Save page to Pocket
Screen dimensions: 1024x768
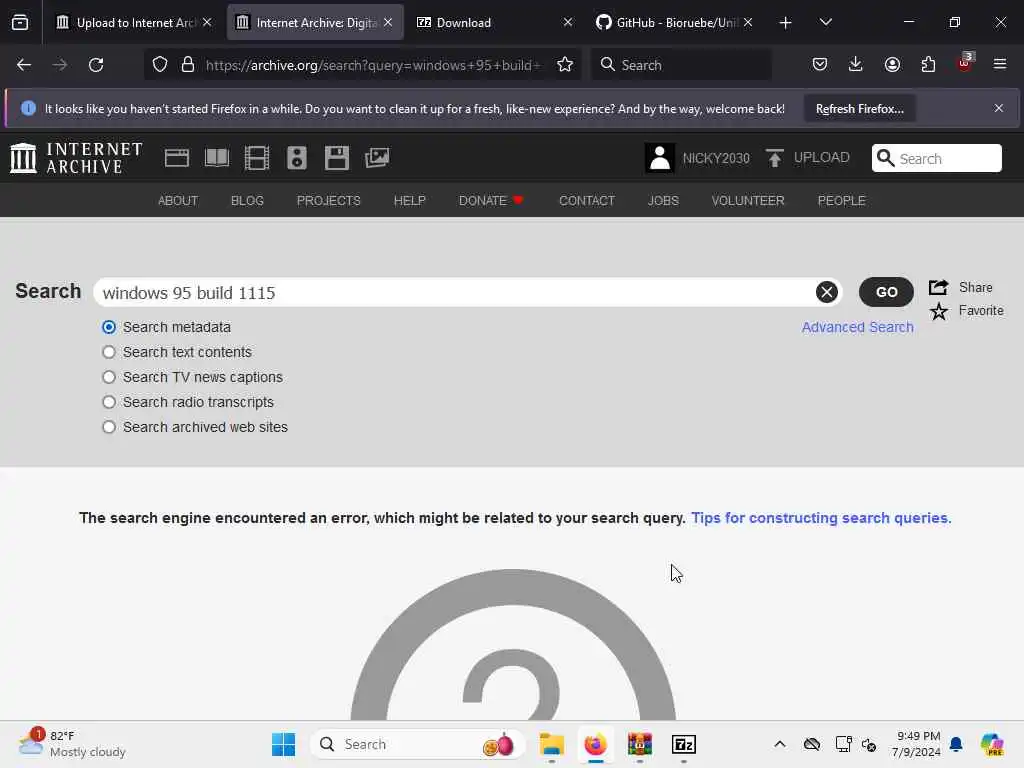(820, 65)
